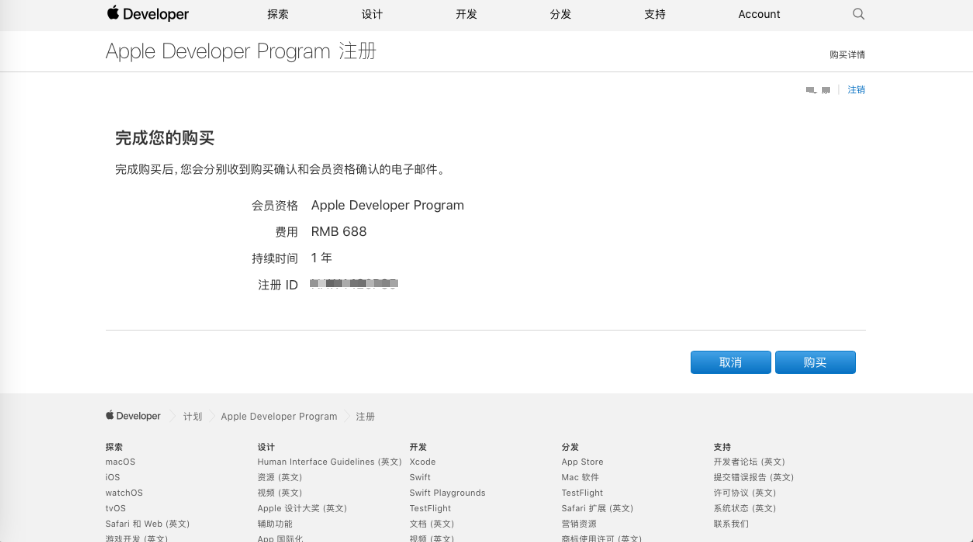The height and width of the screenshot is (542, 973).
Task: Open Human Interface Guidelines footer link
Action: point(330,462)
